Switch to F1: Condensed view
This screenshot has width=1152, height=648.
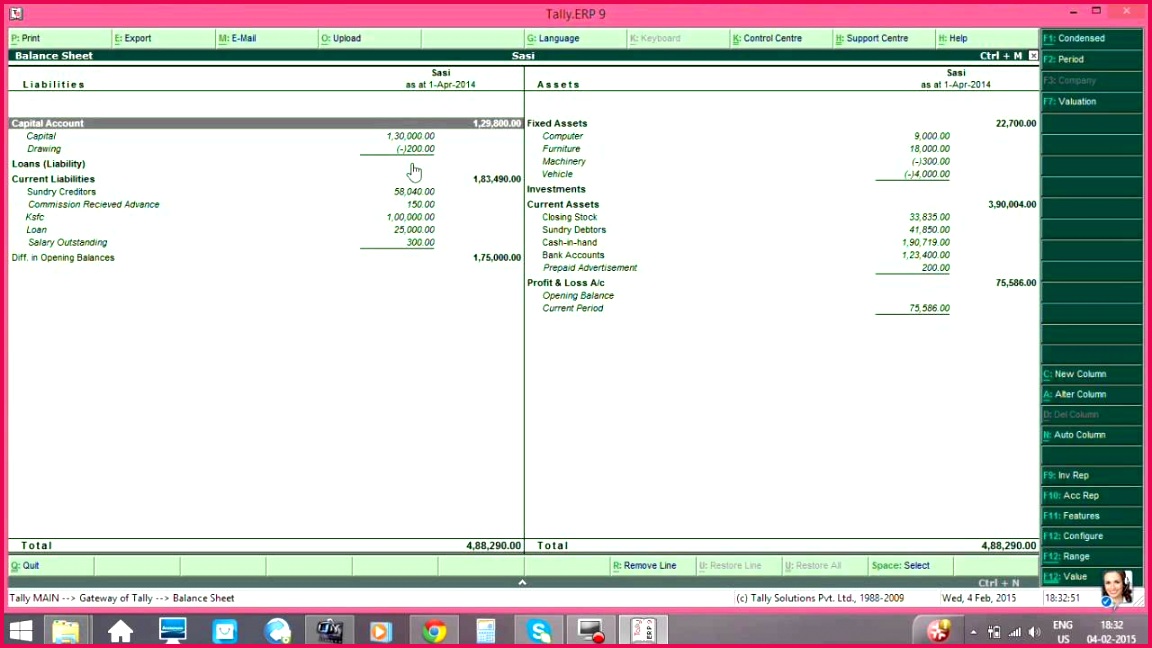(1091, 39)
